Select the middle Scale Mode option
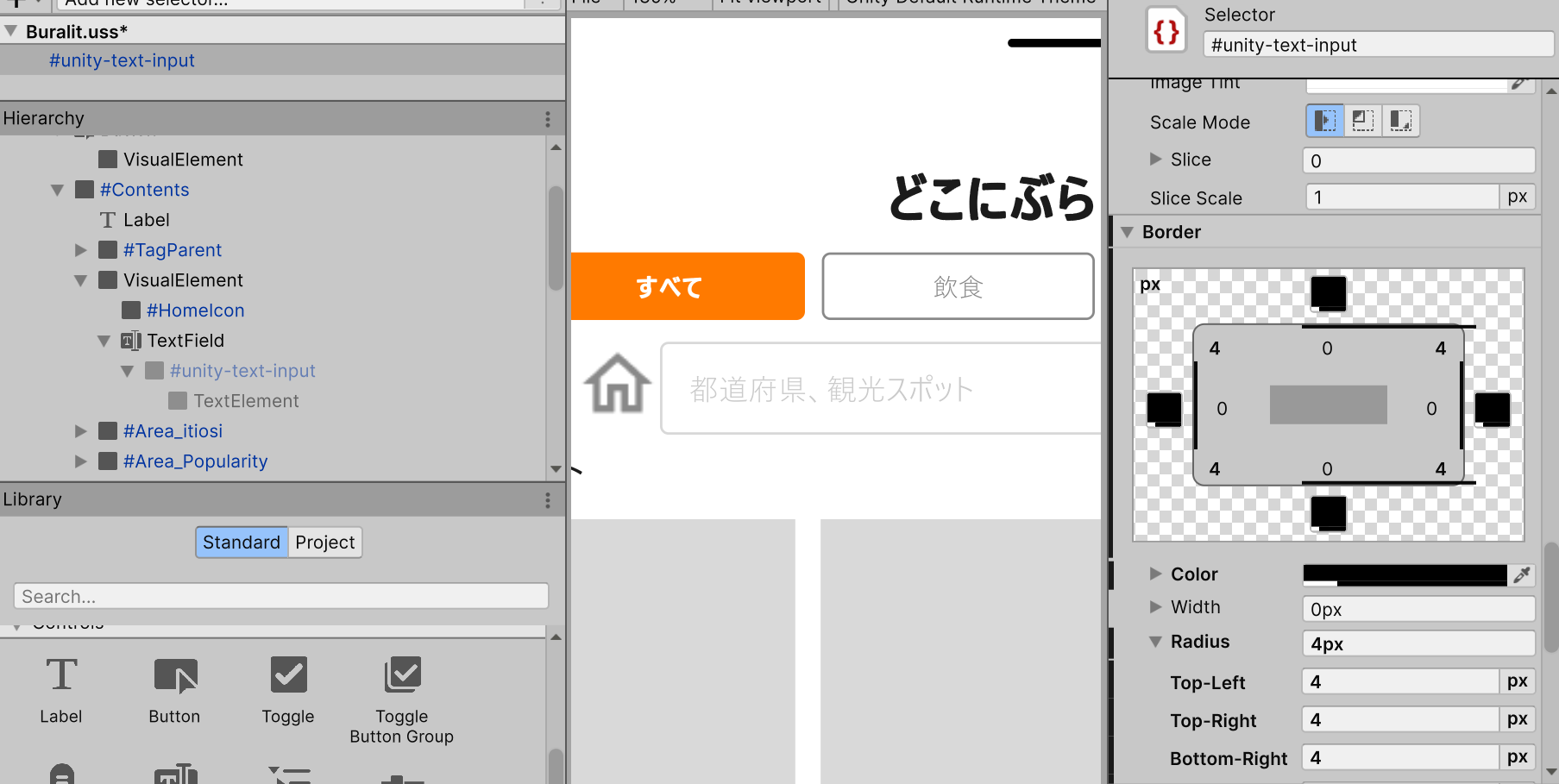This screenshot has width=1559, height=784. 1363,121
